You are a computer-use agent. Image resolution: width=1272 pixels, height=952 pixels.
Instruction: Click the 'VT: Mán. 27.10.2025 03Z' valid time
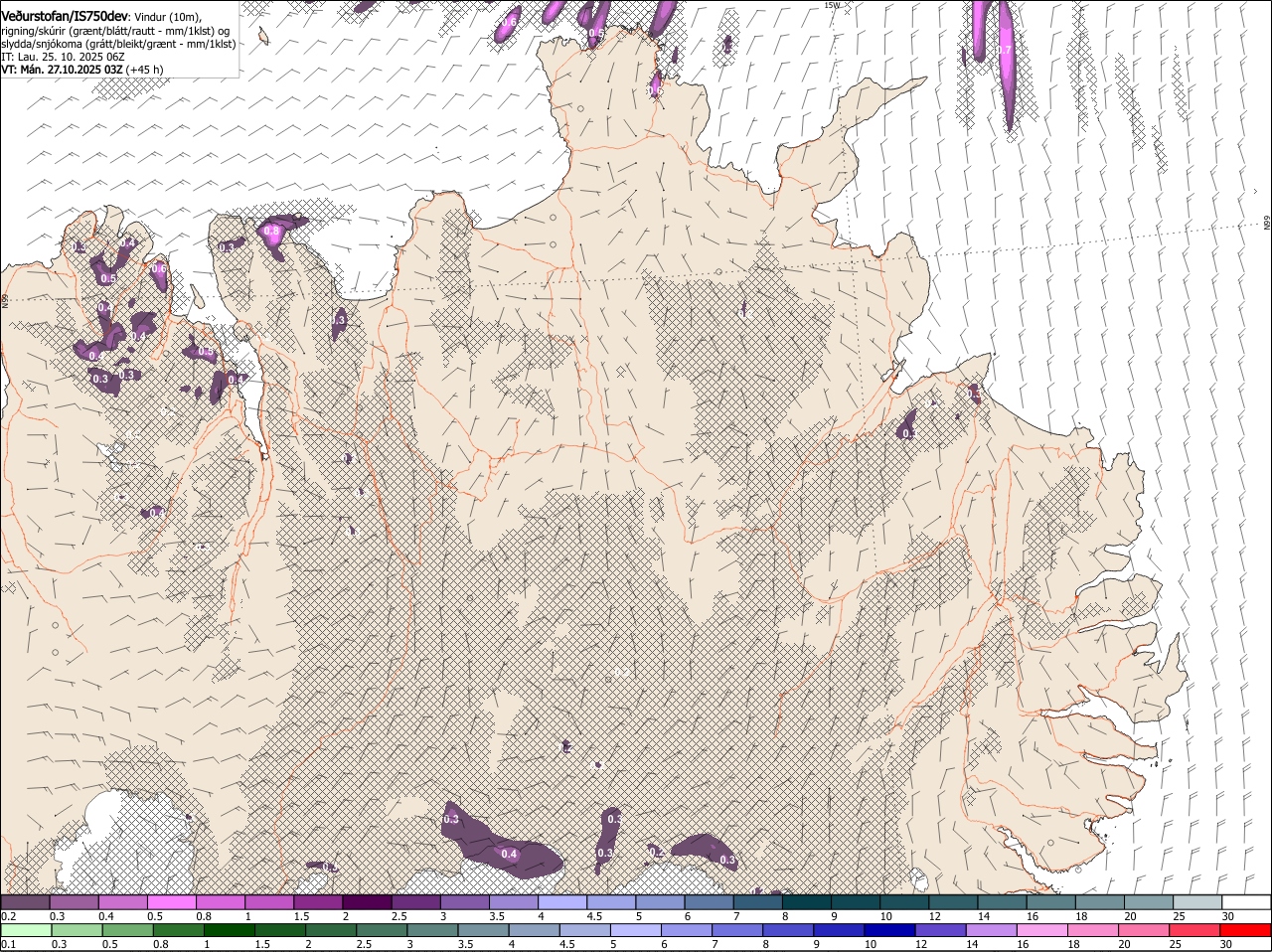(62, 70)
